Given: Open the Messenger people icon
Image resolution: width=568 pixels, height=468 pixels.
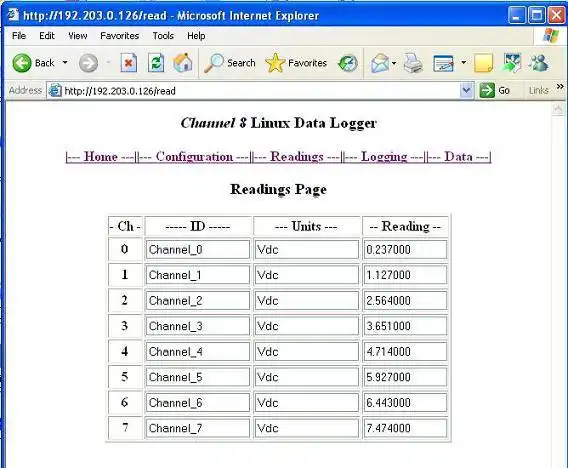Looking at the screenshot, I should click(539, 63).
